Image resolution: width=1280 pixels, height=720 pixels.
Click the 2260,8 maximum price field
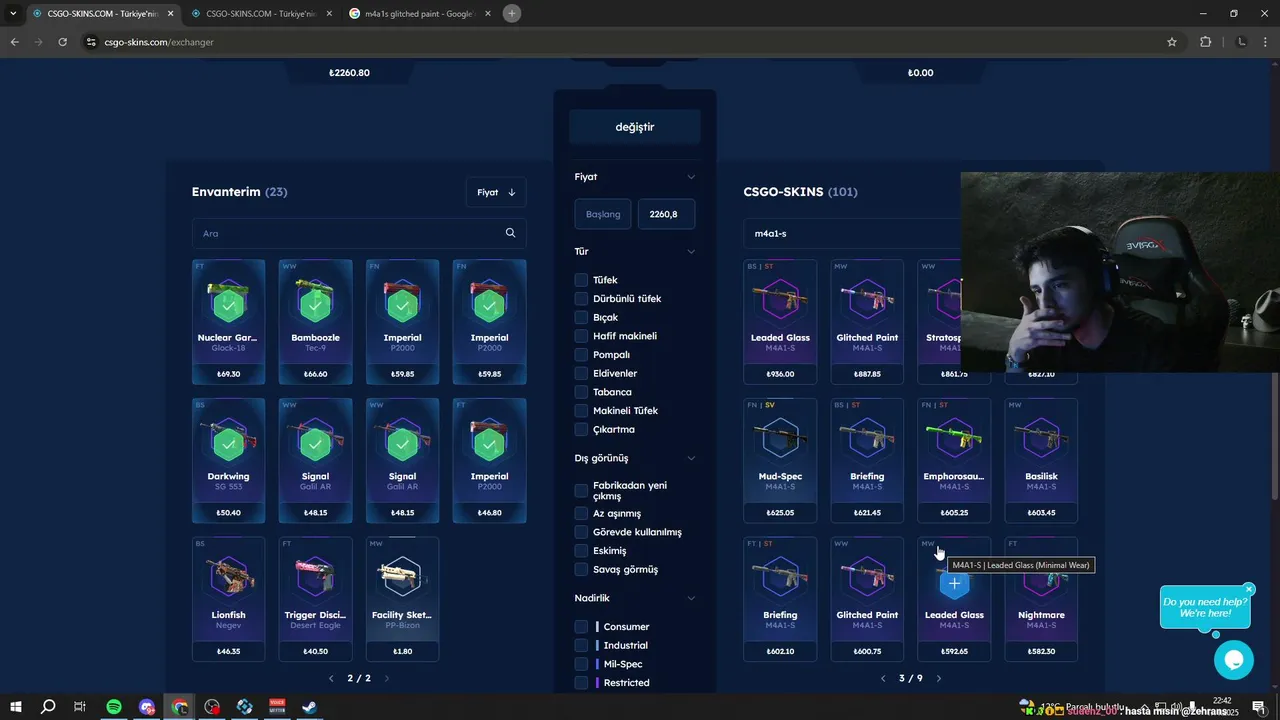(666, 214)
